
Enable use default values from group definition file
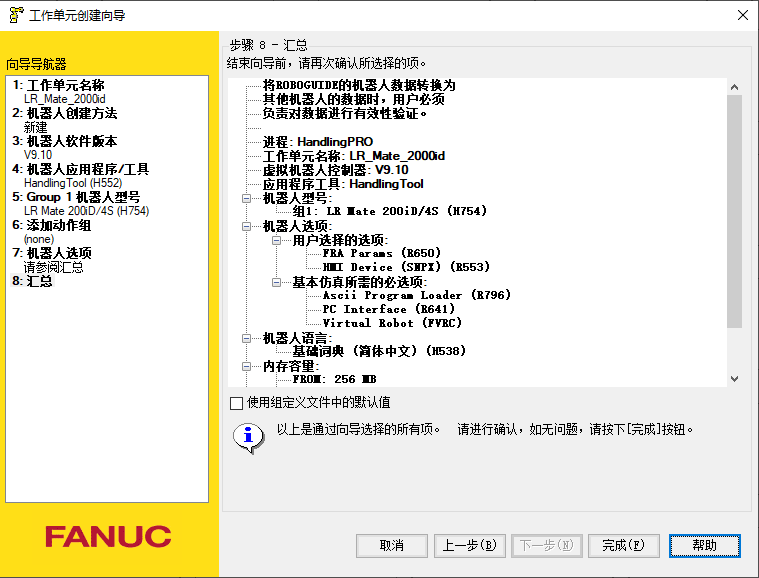coord(236,403)
